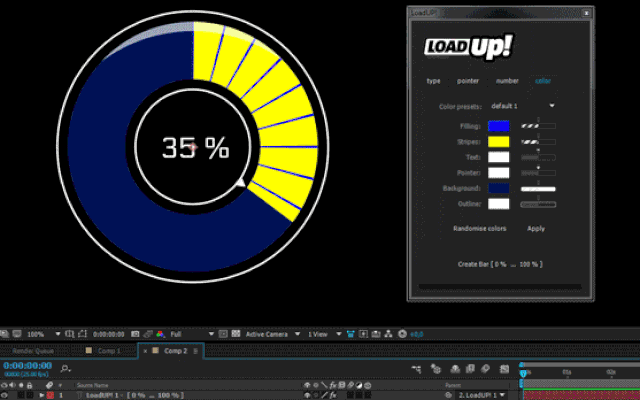Image resolution: width=640 pixels, height=400 pixels.
Task: Click the Take Snapshot camera icon
Action: point(135,334)
